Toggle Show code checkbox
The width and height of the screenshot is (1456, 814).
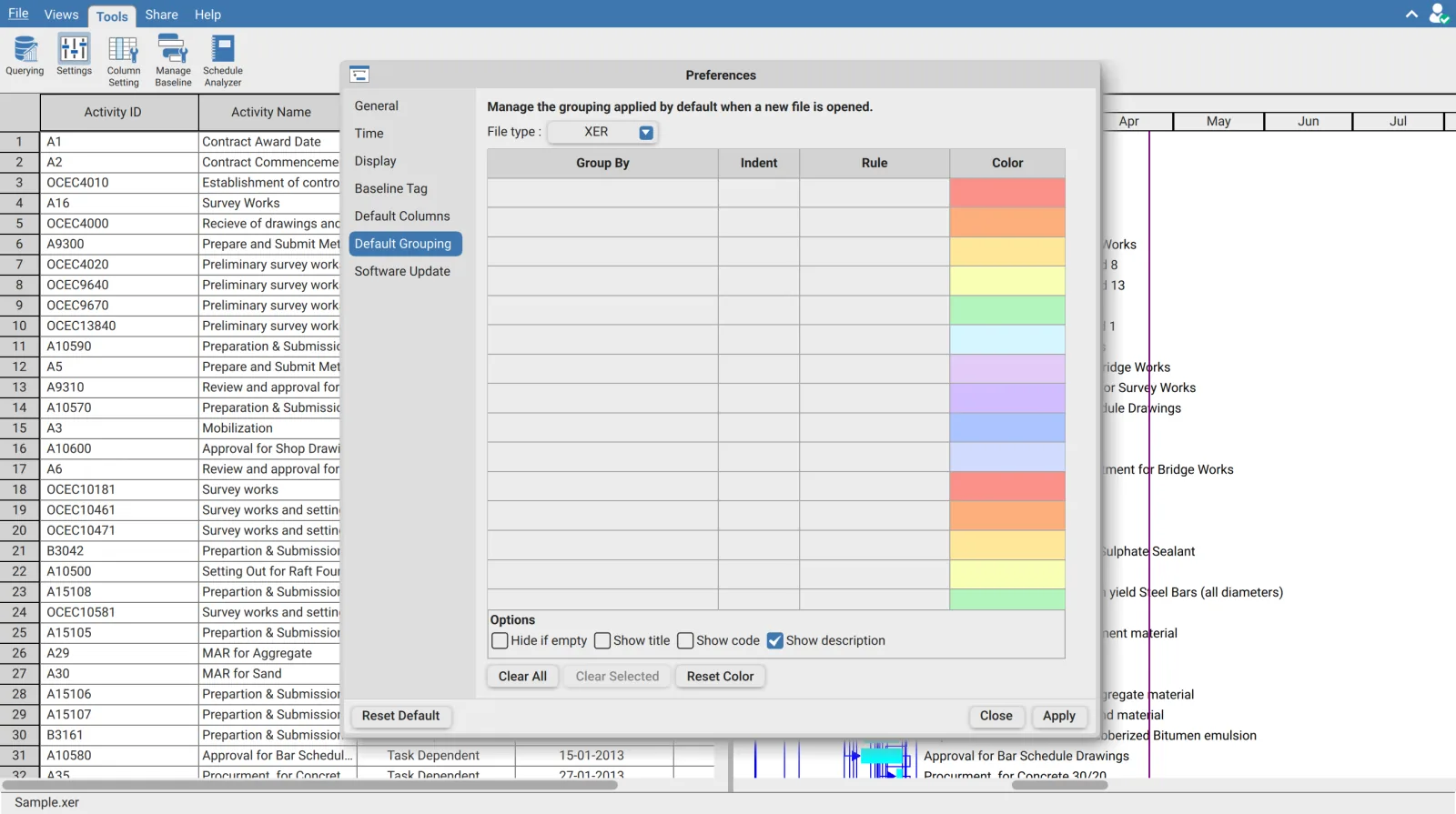[685, 640]
